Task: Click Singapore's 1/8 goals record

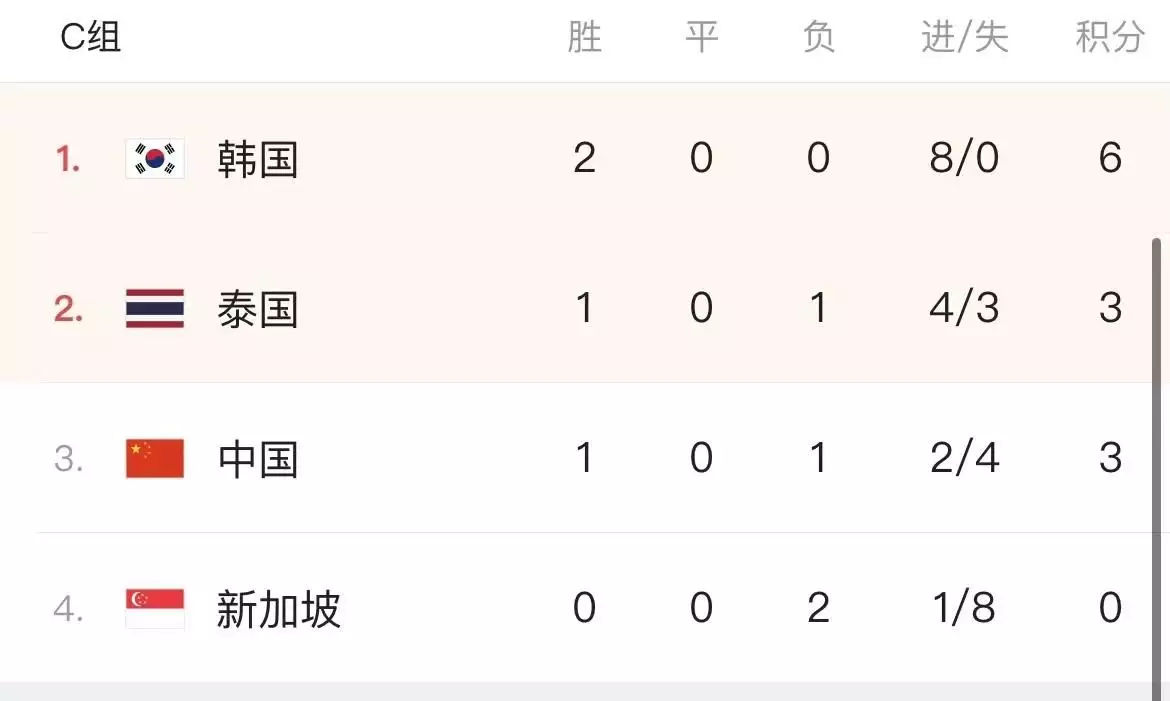Action: (964, 609)
